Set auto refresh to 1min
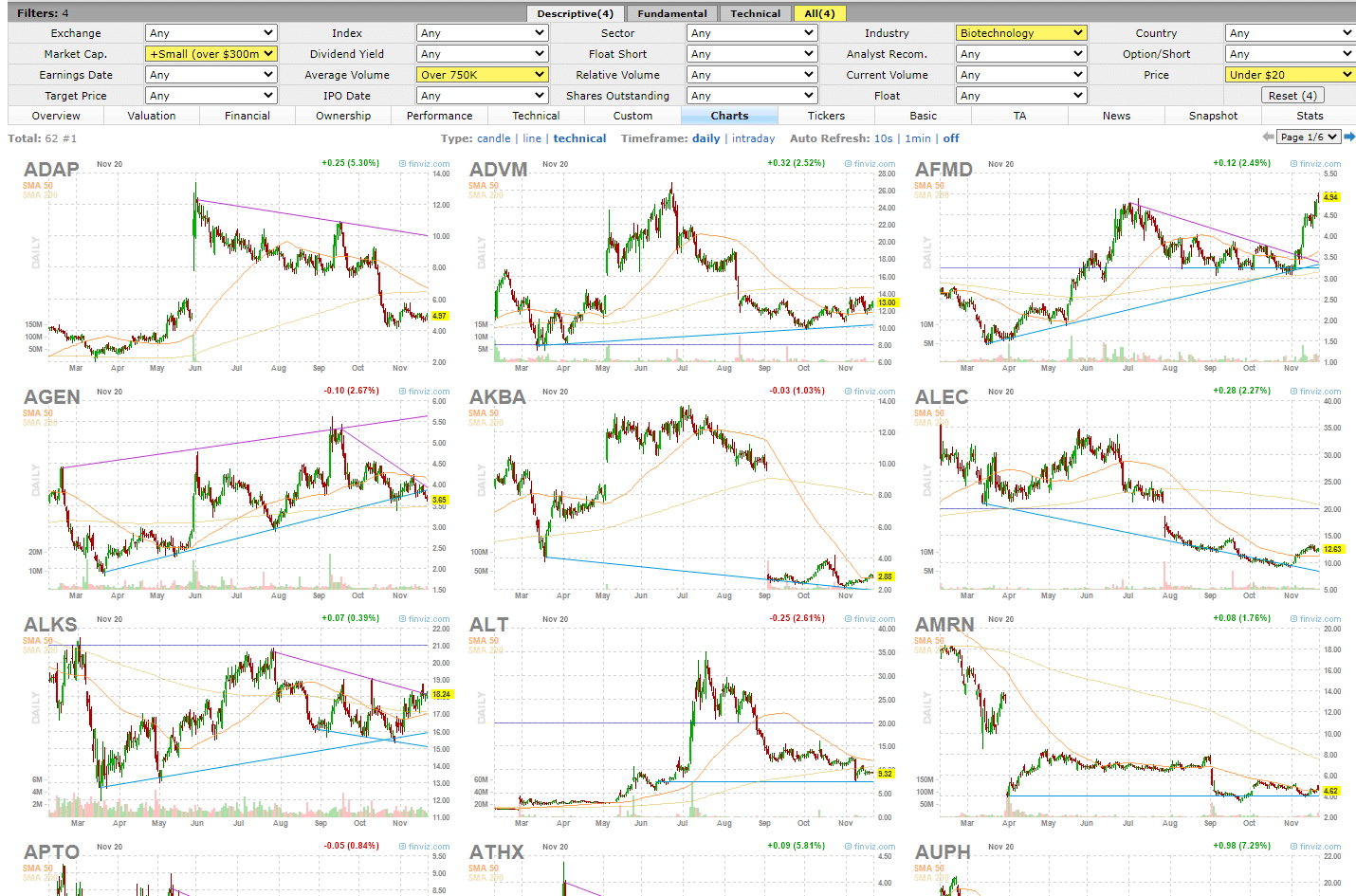Viewport: 1356px width, 896px height. [x=918, y=138]
